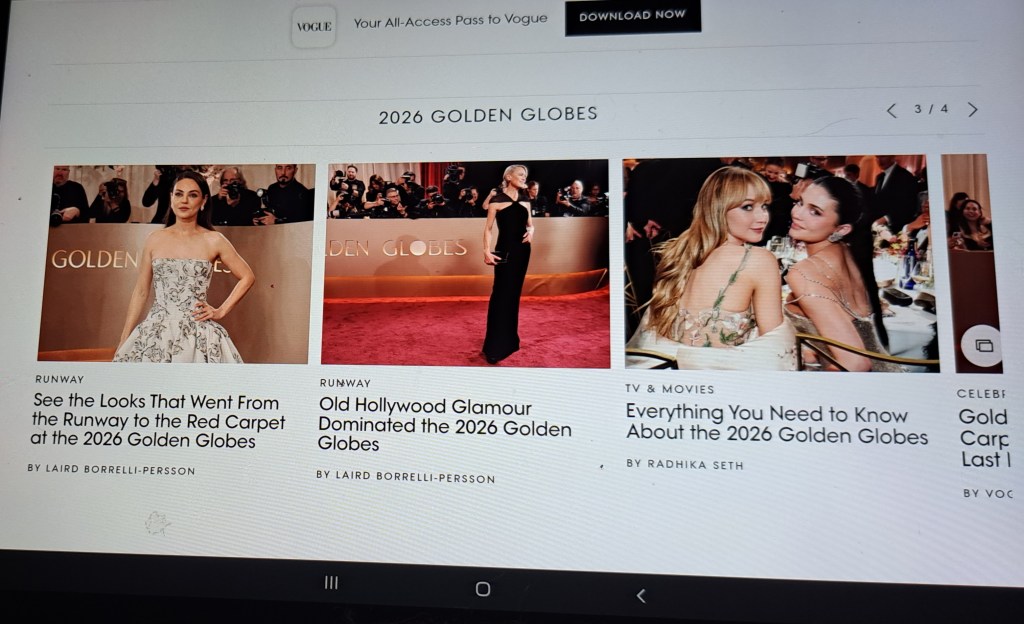Image resolution: width=1024 pixels, height=624 pixels.
Task: Tap the Android recent apps button
Action: click(331, 583)
